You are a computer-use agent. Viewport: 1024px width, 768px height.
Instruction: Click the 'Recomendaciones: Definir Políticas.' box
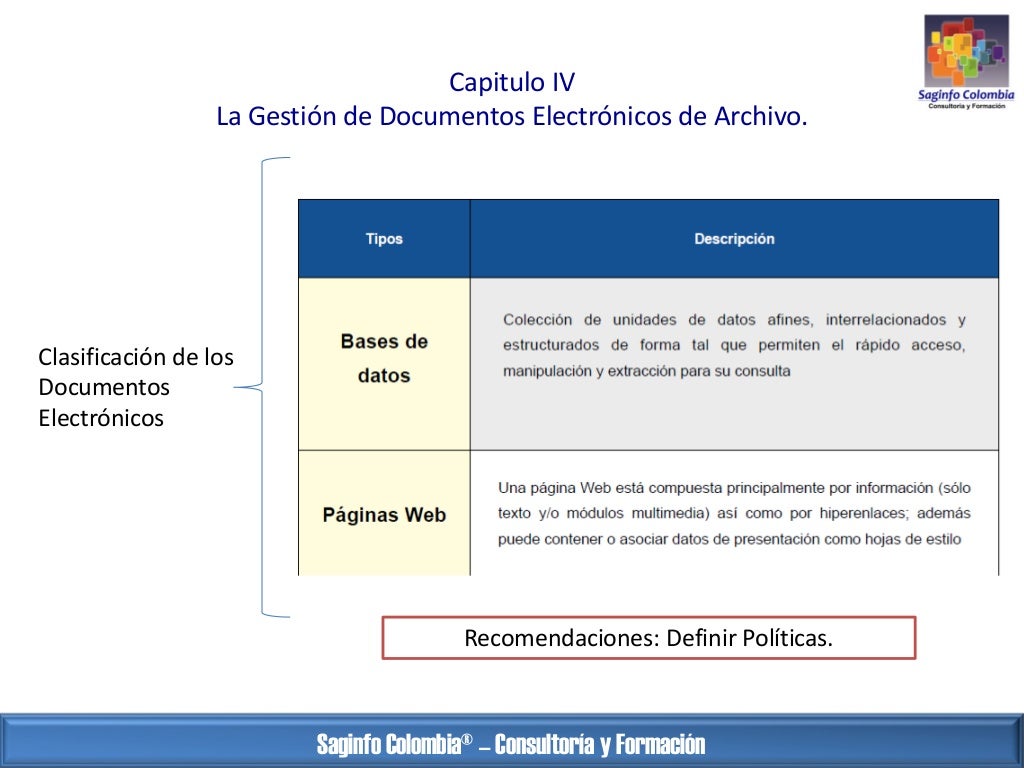(648, 637)
